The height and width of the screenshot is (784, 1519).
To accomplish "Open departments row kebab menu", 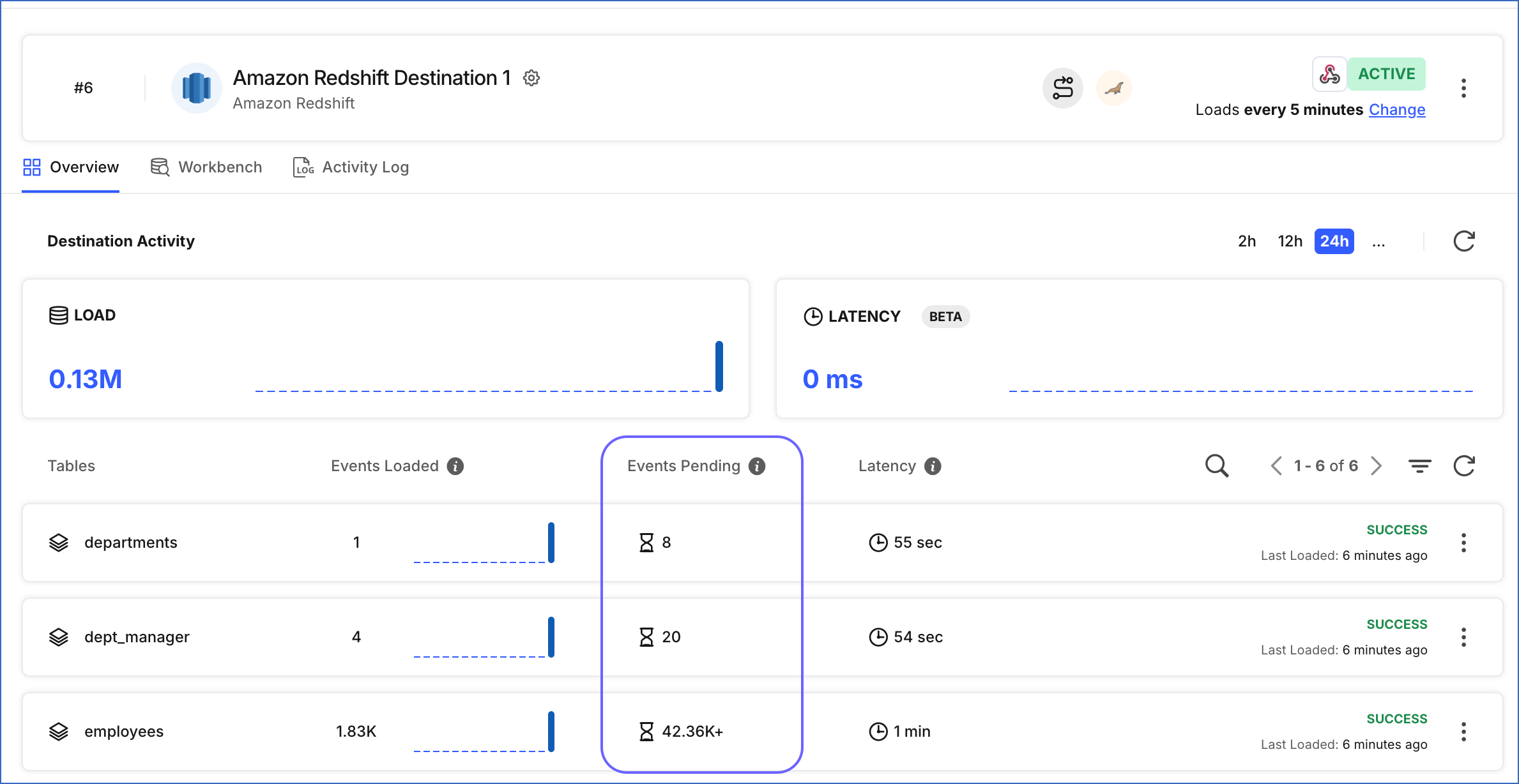I will pyautogui.click(x=1463, y=543).
